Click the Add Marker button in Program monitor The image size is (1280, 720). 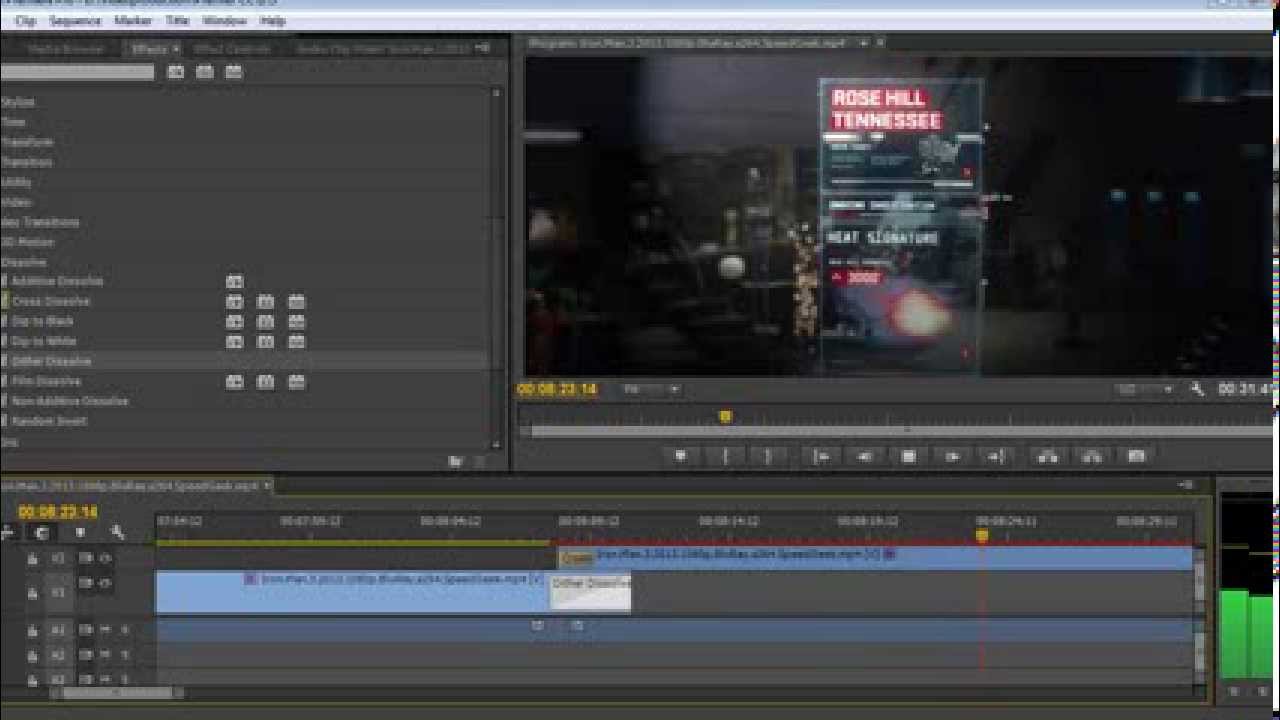click(681, 456)
